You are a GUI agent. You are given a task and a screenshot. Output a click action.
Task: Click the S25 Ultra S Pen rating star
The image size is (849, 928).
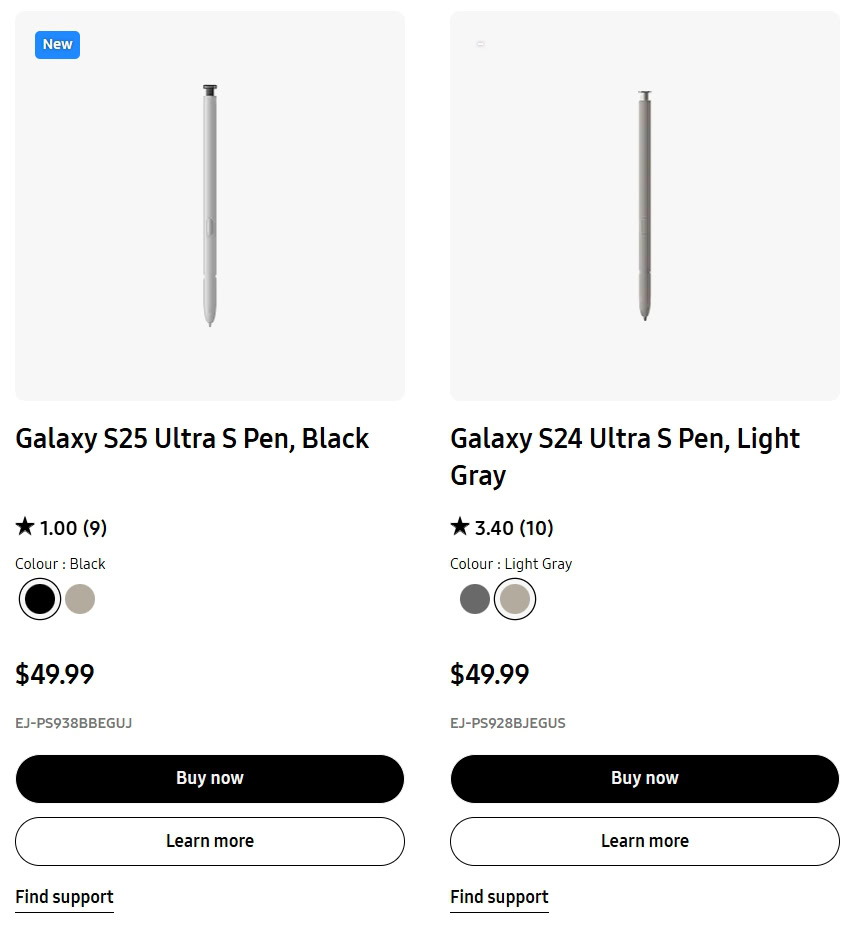coord(25,526)
